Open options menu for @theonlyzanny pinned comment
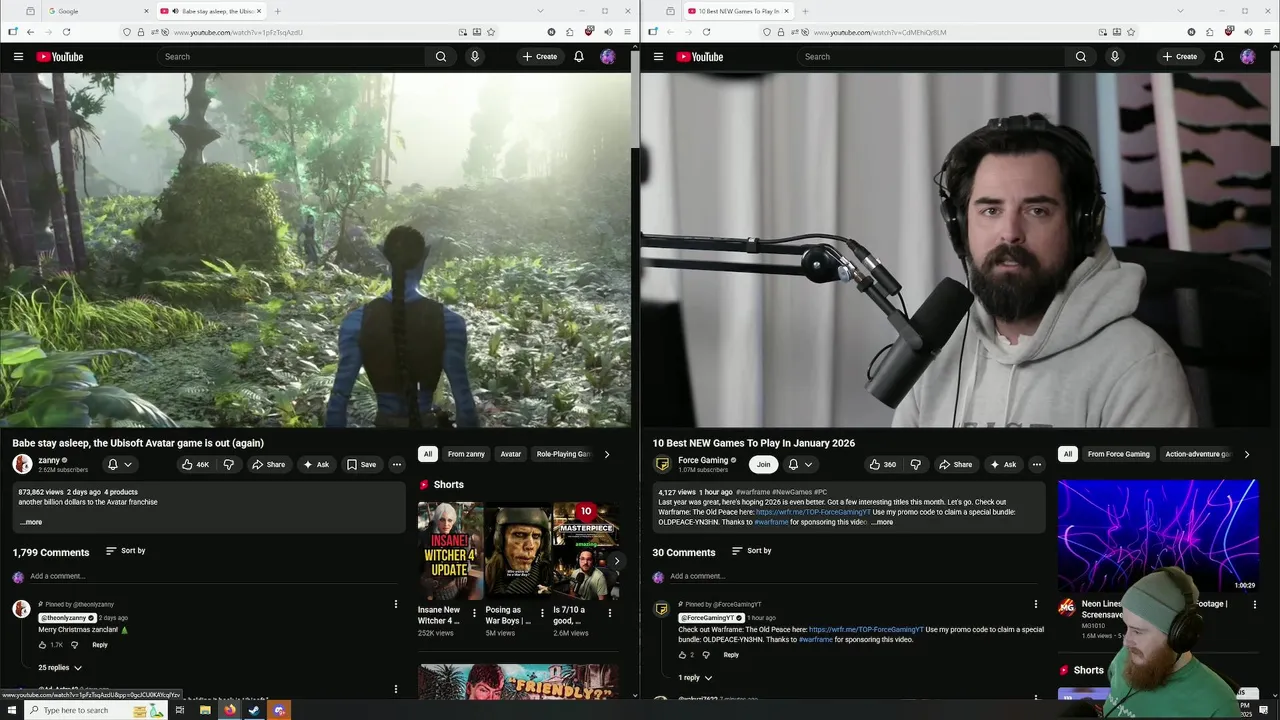Viewport: 1280px width, 720px height. coord(396,604)
